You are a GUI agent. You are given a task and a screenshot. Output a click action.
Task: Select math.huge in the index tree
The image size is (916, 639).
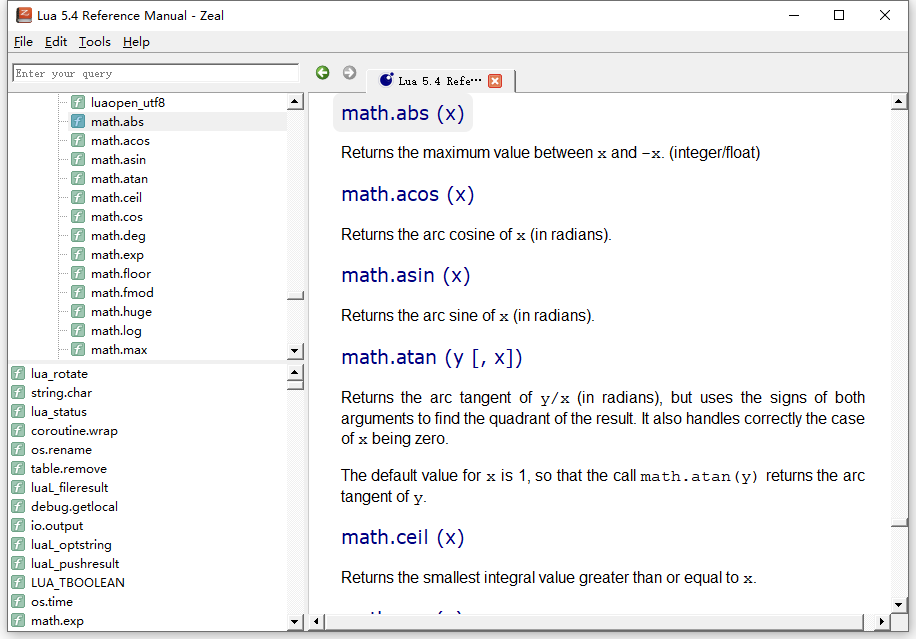tap(122, 312)
